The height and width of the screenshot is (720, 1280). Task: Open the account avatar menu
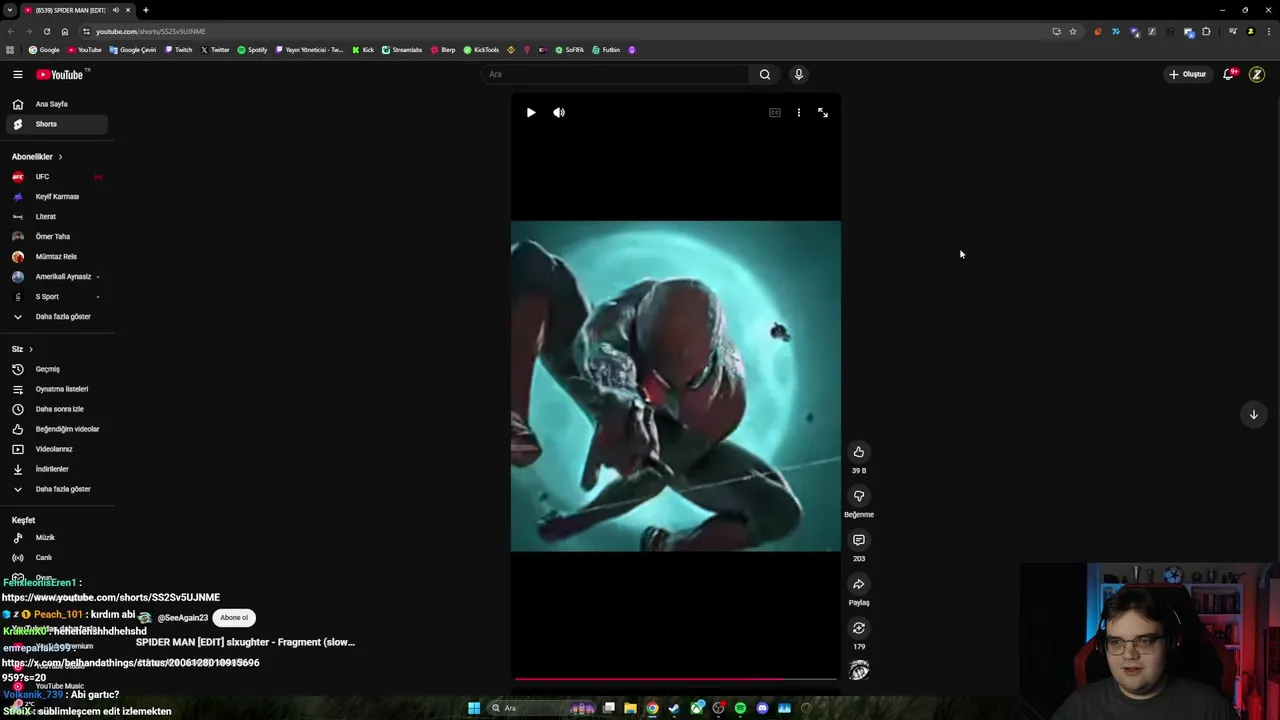pos(1257,74)
